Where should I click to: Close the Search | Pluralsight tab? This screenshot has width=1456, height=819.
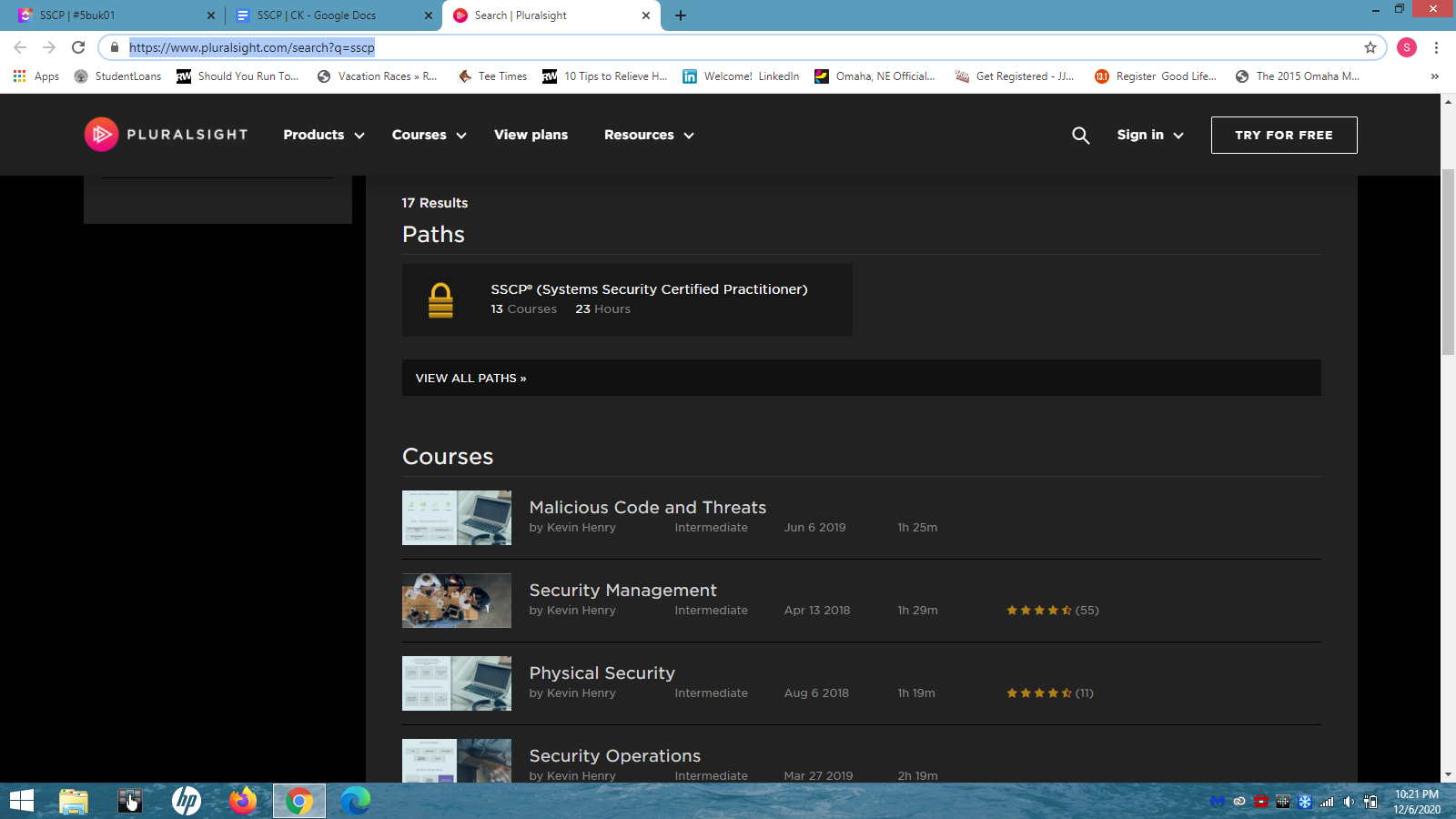point(646,15)
